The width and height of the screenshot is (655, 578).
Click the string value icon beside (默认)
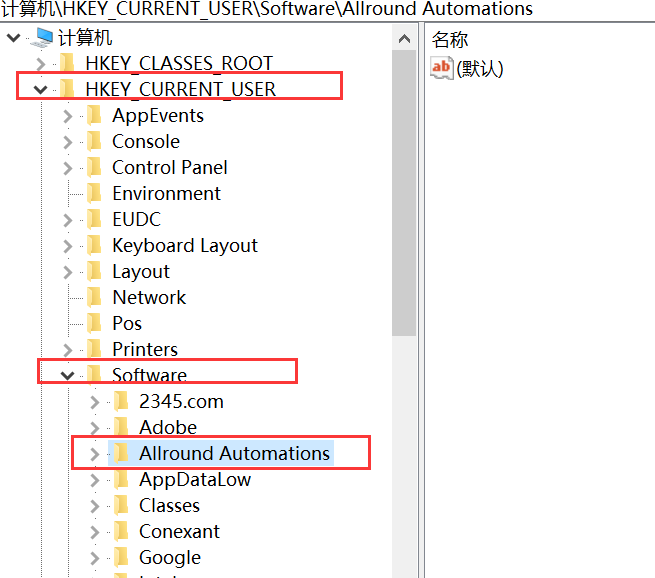point(441,68)
